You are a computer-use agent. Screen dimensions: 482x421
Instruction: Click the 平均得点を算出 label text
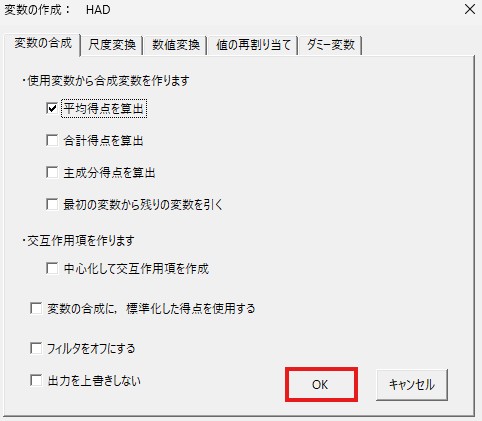(x=104, y=109)
